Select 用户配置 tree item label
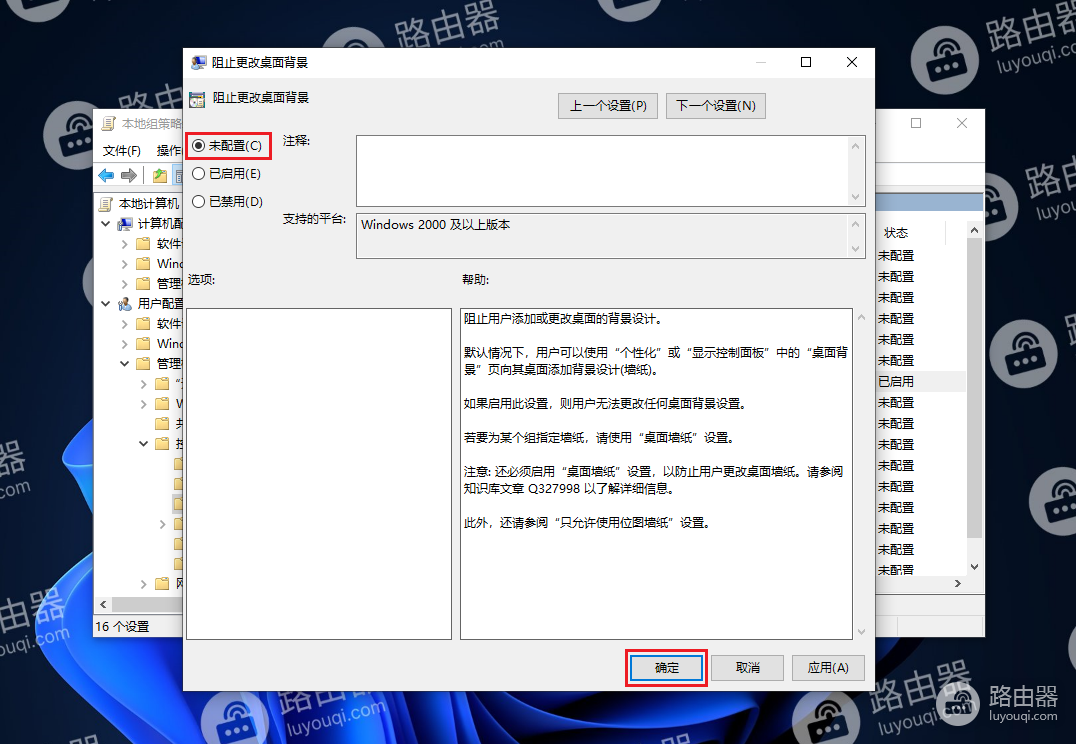1076x744 pixels. (x=161, y=303)
